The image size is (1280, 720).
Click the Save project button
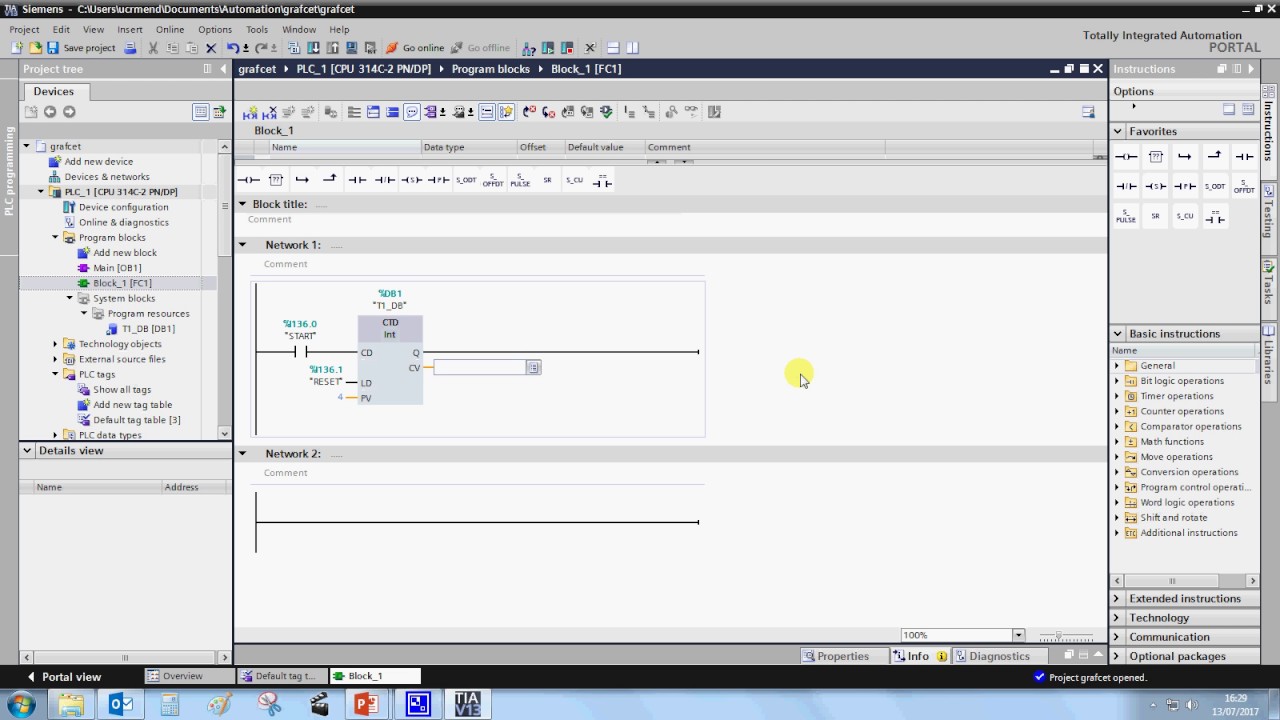(x=81, y=48)
